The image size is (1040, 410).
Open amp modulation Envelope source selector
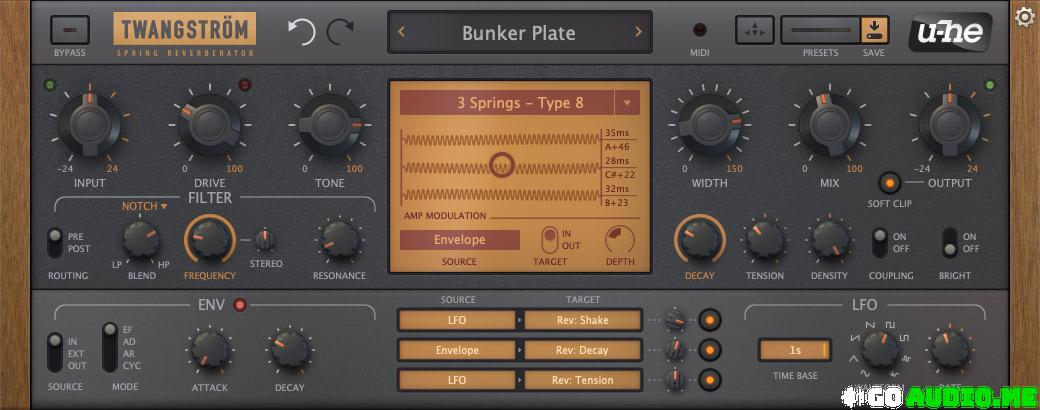coord(460,240)
